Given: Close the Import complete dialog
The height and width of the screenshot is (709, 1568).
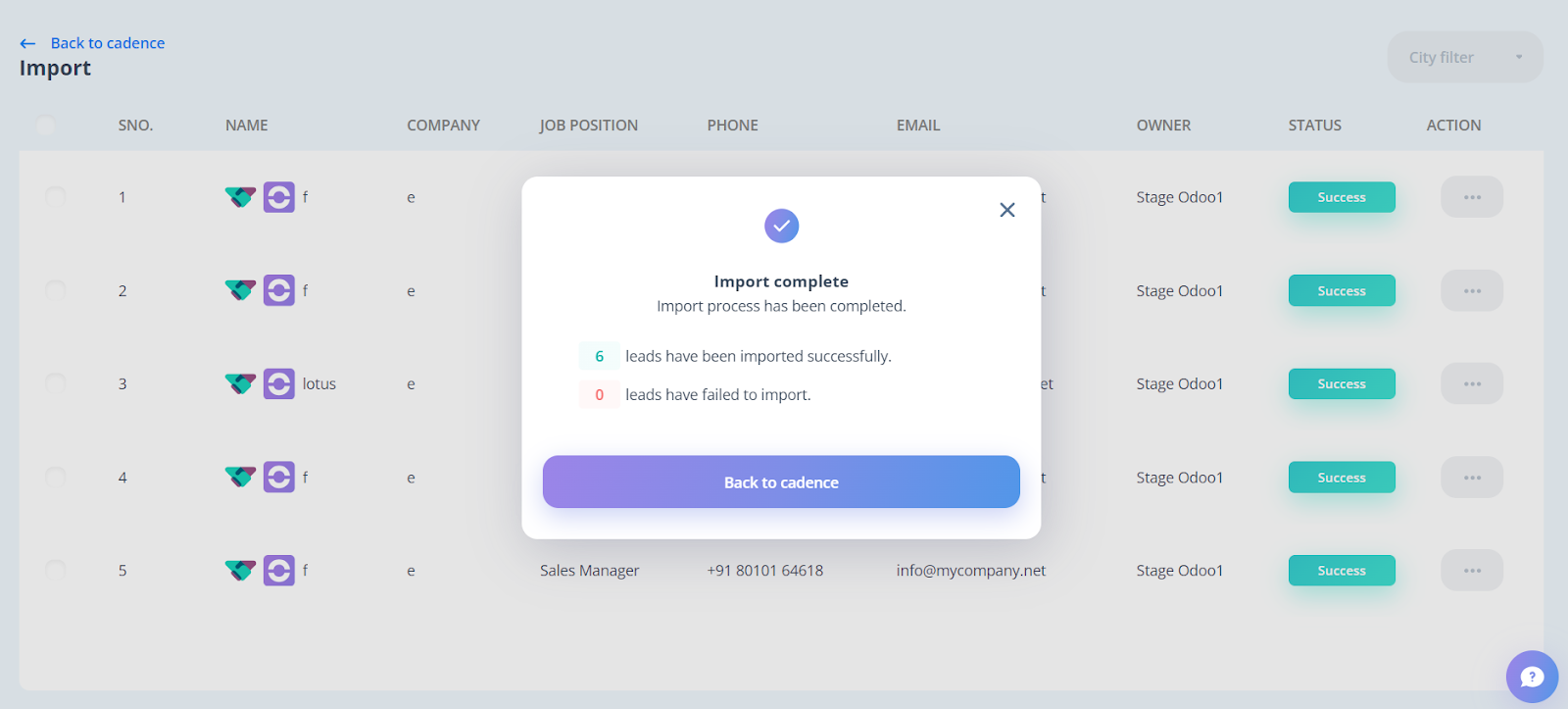Looking at the screenshot, I should click(x=1006, y=210).
